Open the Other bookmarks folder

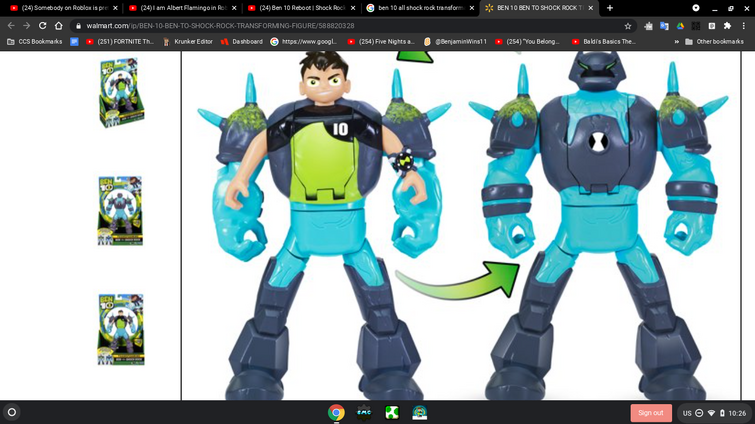715,42
